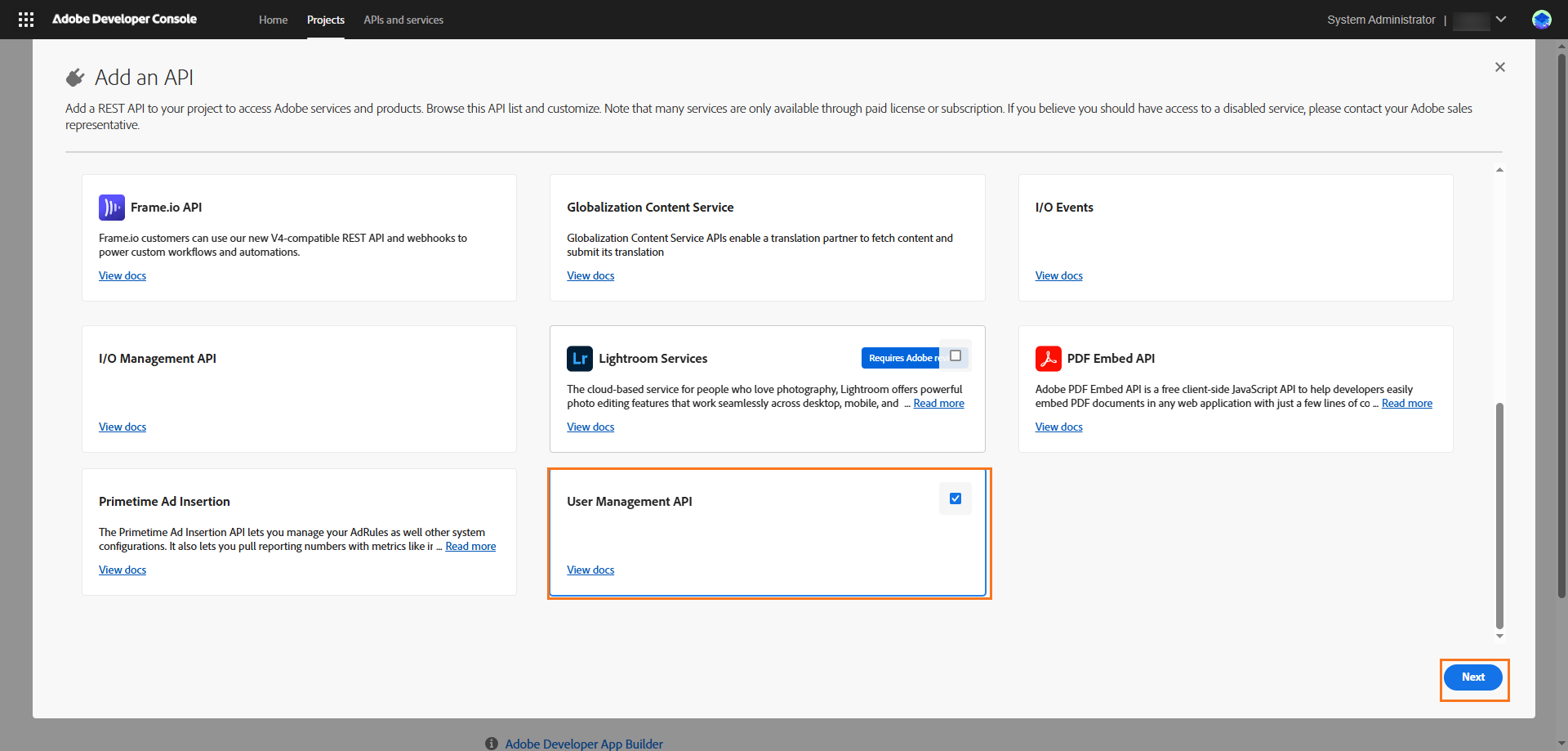Select the I/O Events card title
Screen dimensions: 1568x751
click(1064, 208)
